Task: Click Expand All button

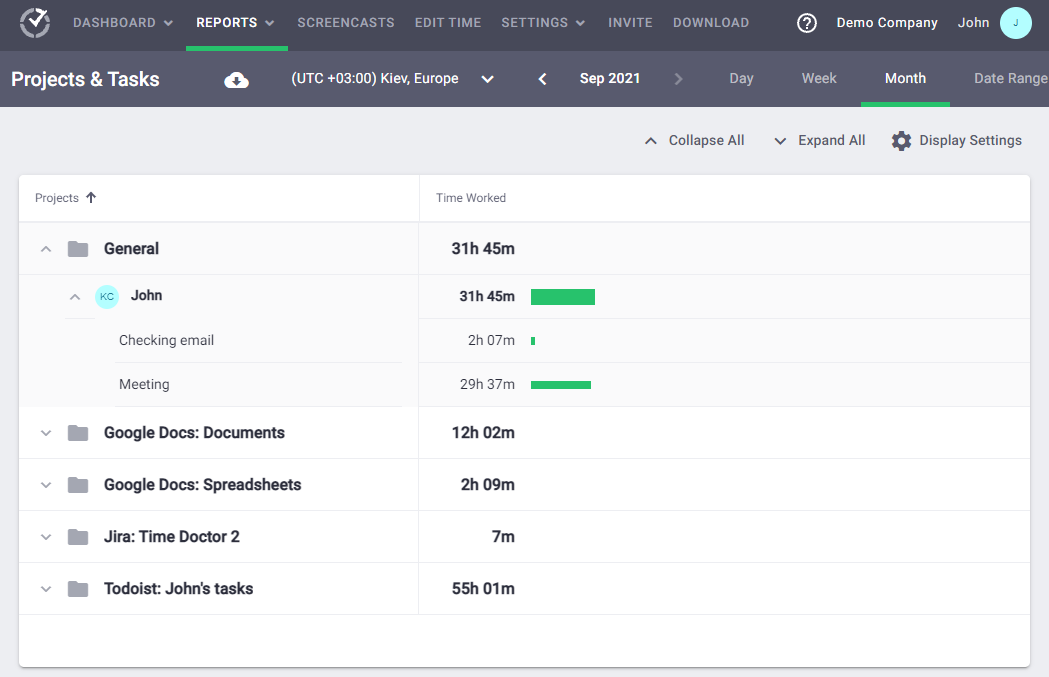Action: pos(819,141)
